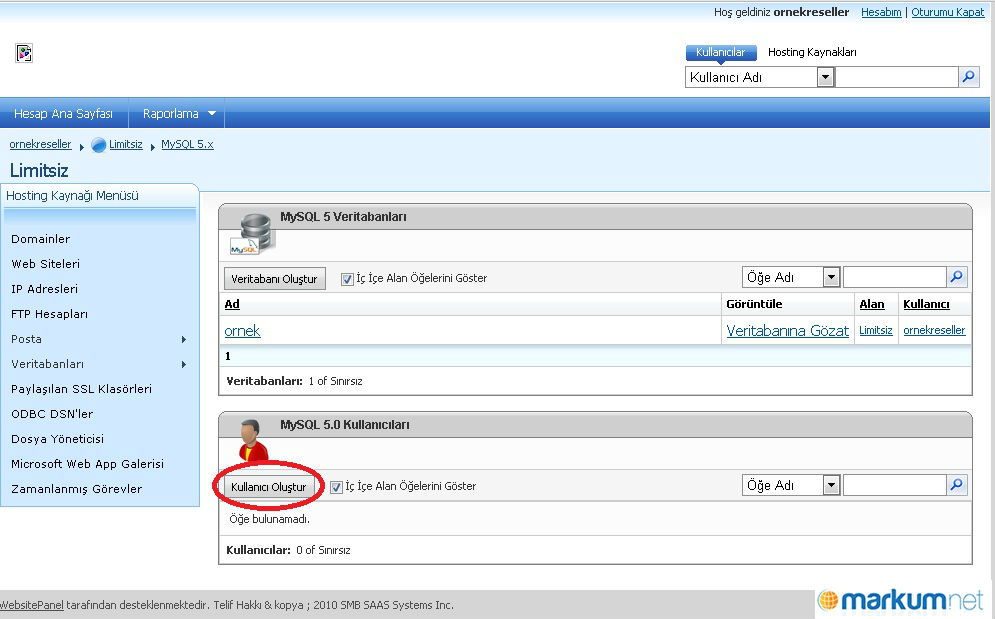Click the Veritabanına Gözat link
This screenshot has width=995, height=619.
click(787, 331)
